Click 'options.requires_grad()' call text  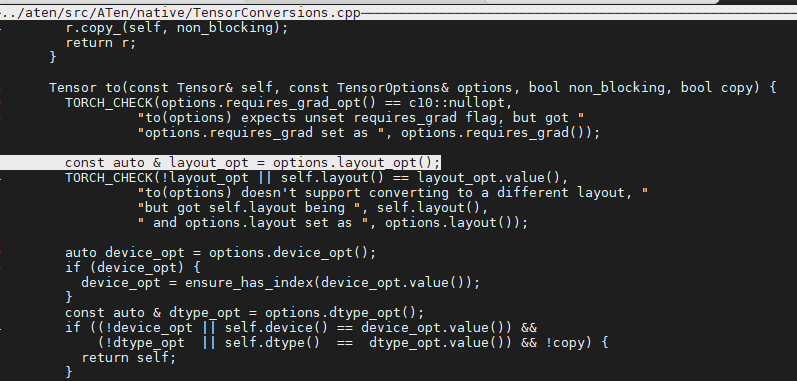[496, 133]
